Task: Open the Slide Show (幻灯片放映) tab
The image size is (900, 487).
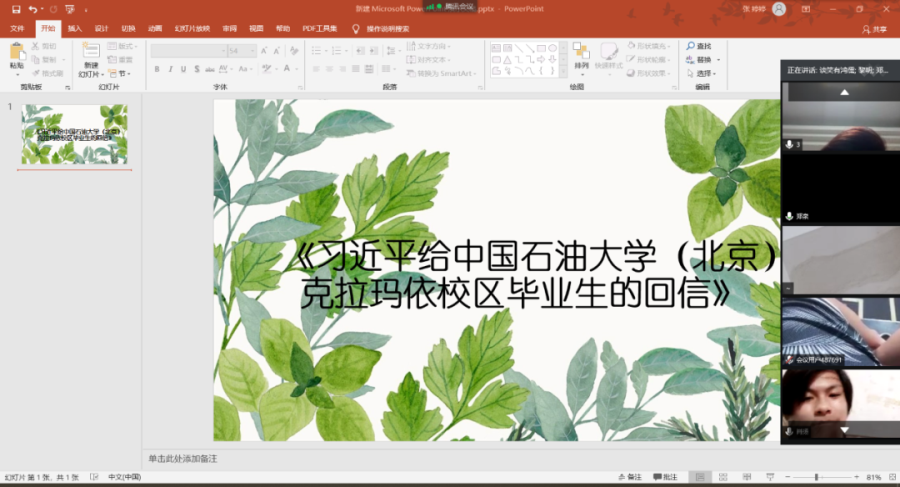Action: pos(190,28)
